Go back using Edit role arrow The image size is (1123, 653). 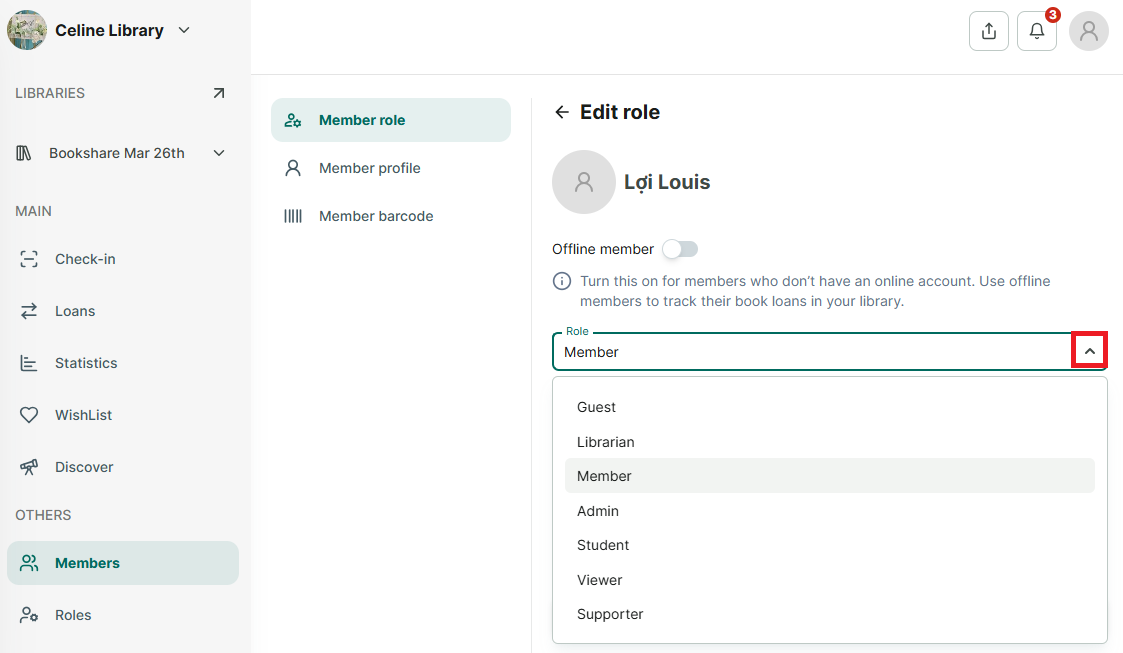click(x=562, y=112)
